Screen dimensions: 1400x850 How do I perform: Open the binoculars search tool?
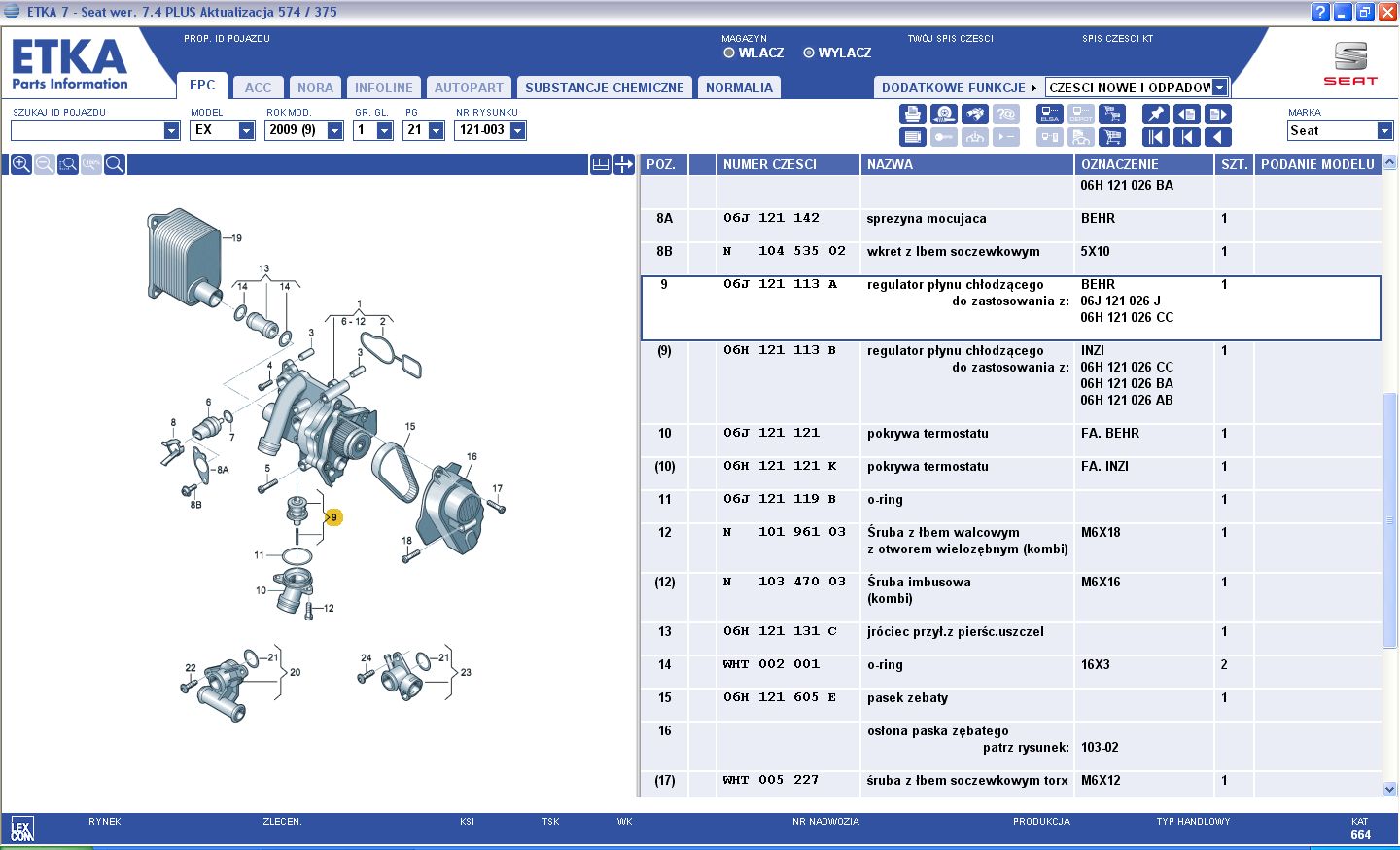(975, 114)
